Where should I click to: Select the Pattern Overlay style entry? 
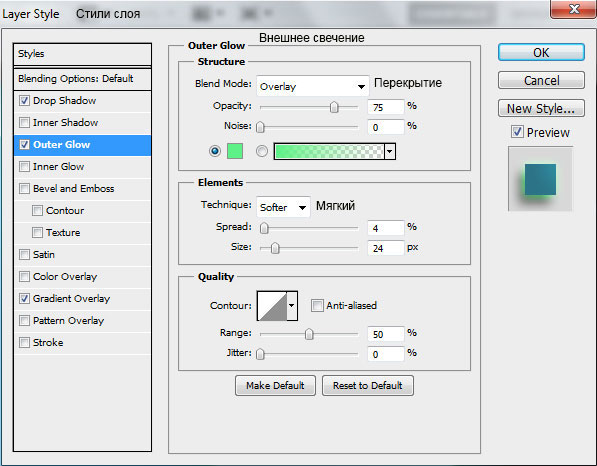tap(82, 321)
